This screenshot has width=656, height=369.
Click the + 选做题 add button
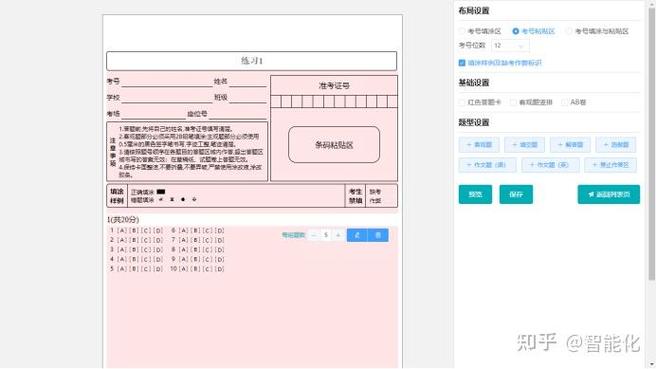click(616, 145)
